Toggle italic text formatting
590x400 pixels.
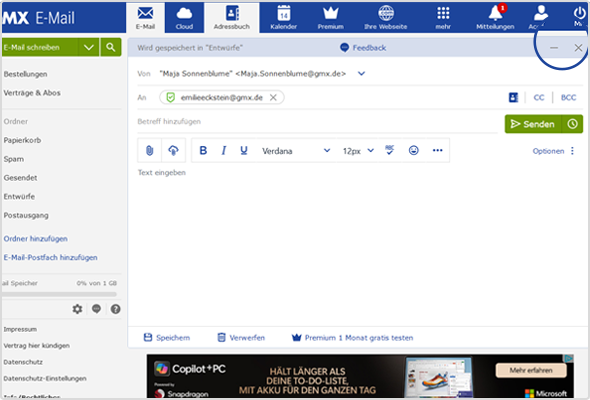[224, 151]
